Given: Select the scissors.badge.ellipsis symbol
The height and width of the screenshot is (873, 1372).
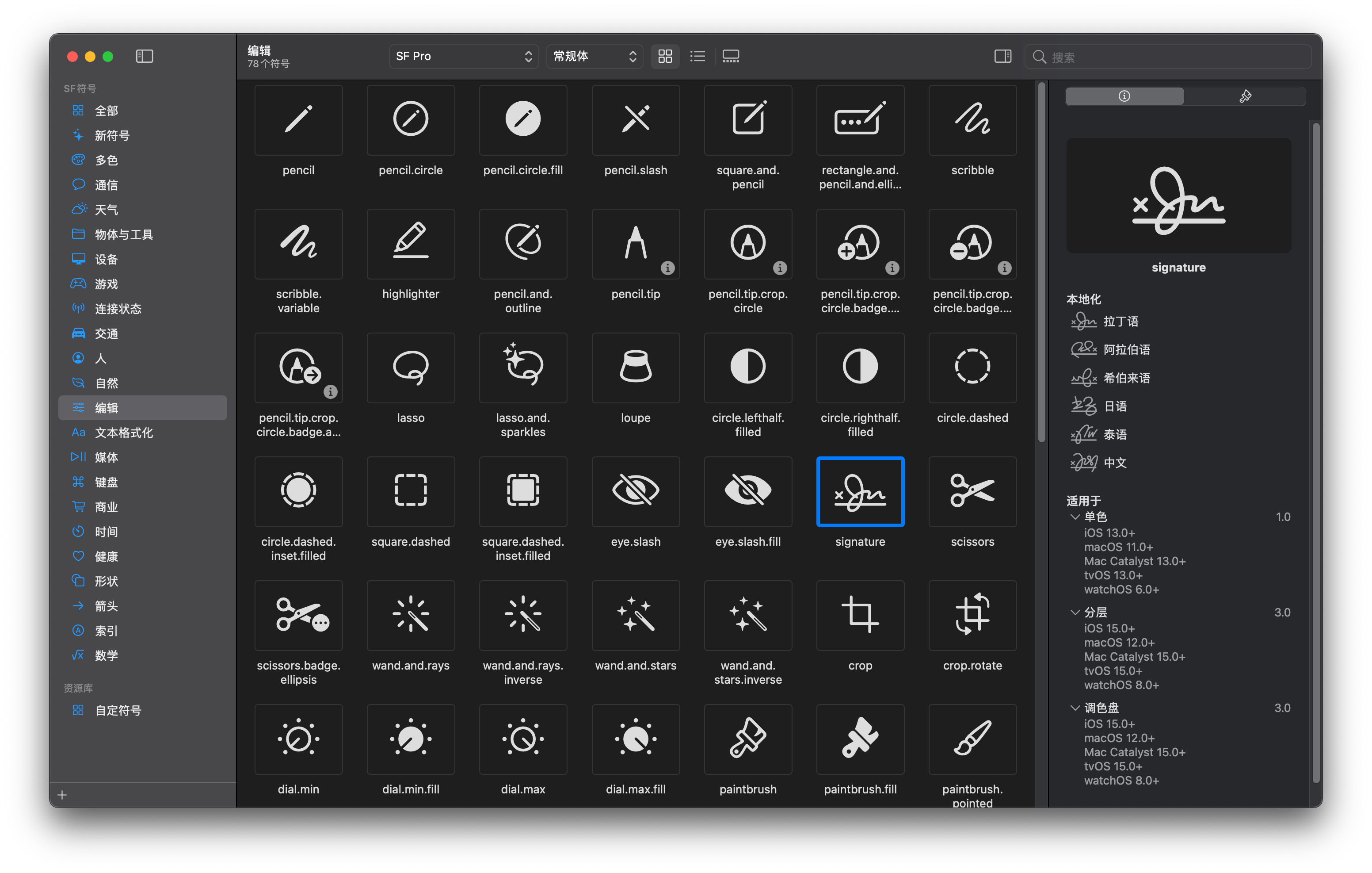Looking at the screenshot, I should click(298, 615).
